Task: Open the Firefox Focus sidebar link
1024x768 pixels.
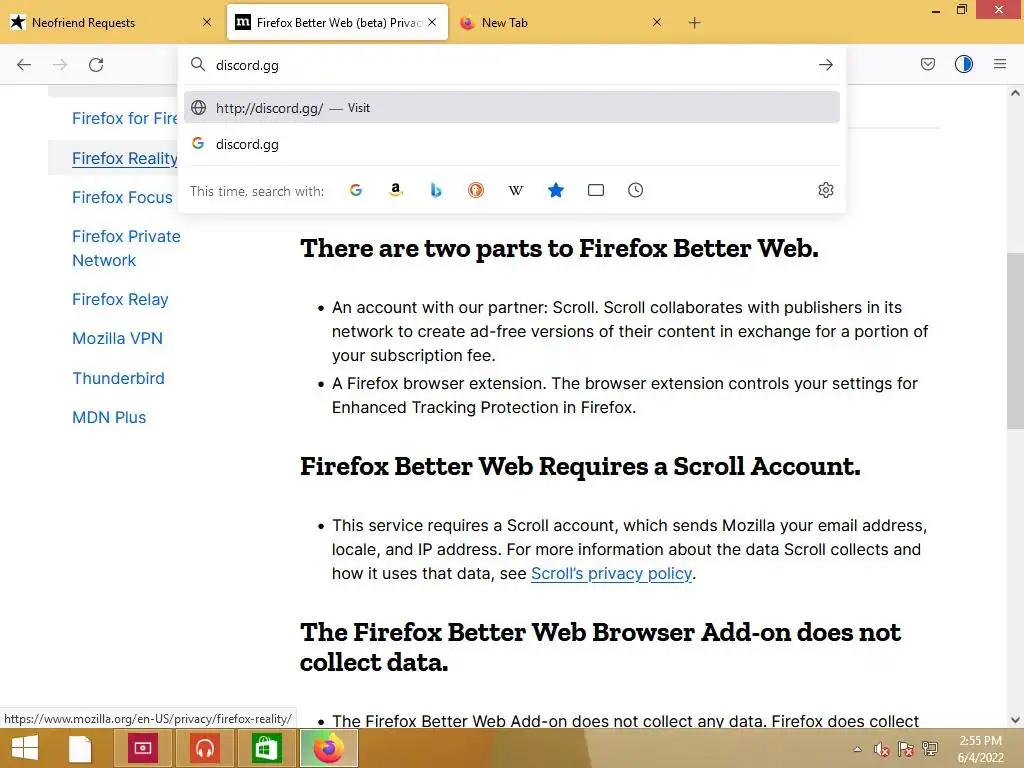Action: click(x=122, y=197)
